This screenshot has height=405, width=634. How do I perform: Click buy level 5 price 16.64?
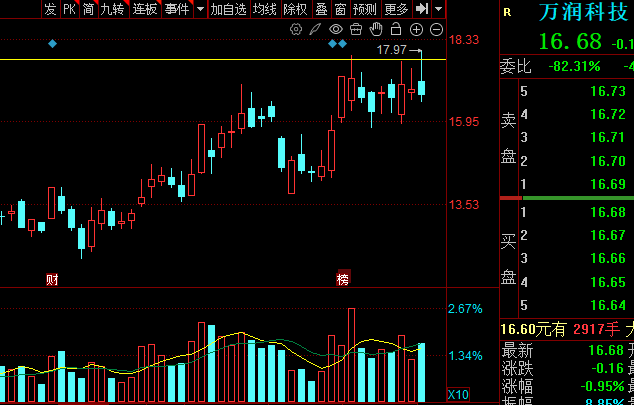(608, 305)
